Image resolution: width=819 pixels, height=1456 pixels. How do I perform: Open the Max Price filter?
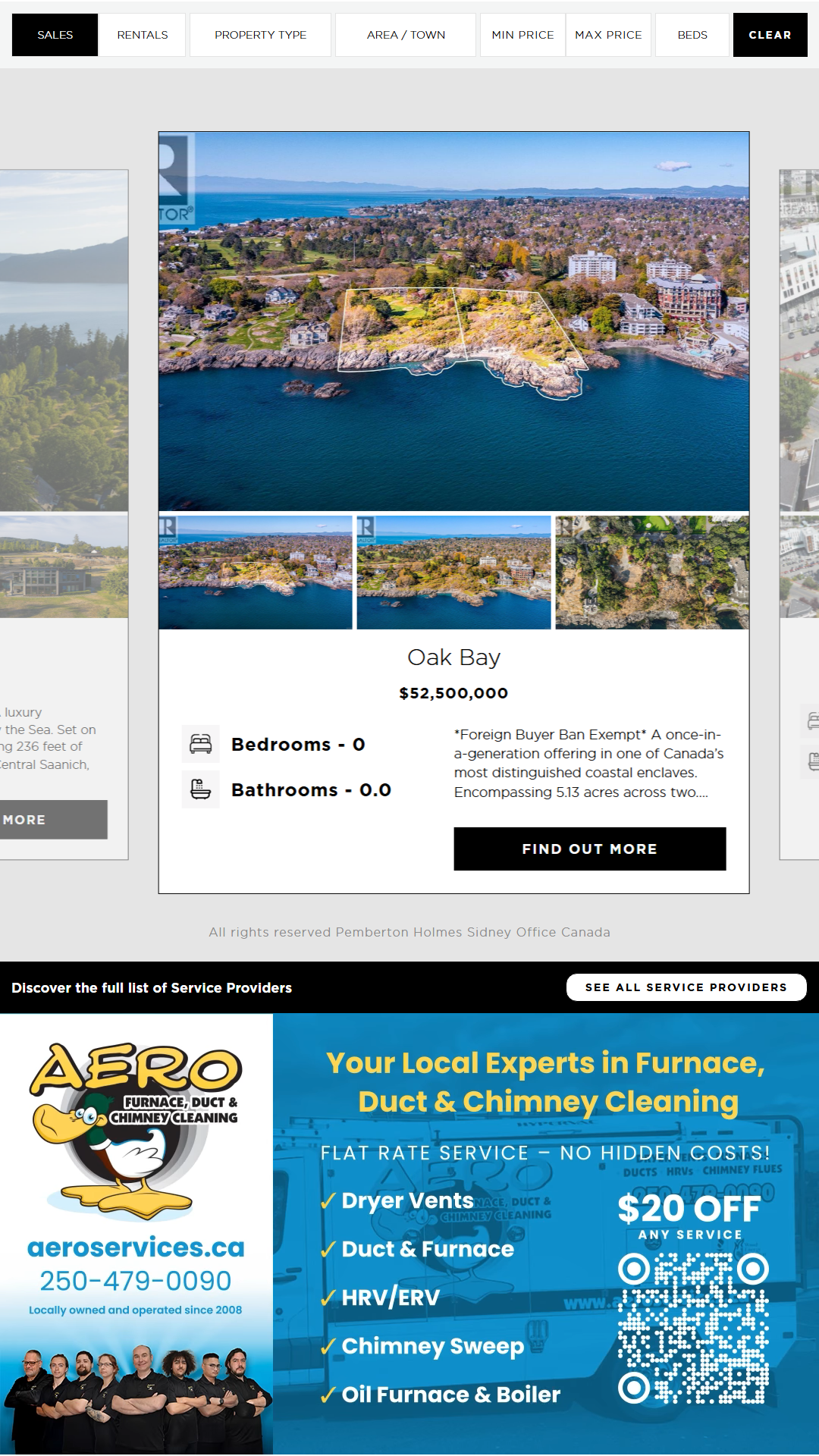[x=608, y=35]
